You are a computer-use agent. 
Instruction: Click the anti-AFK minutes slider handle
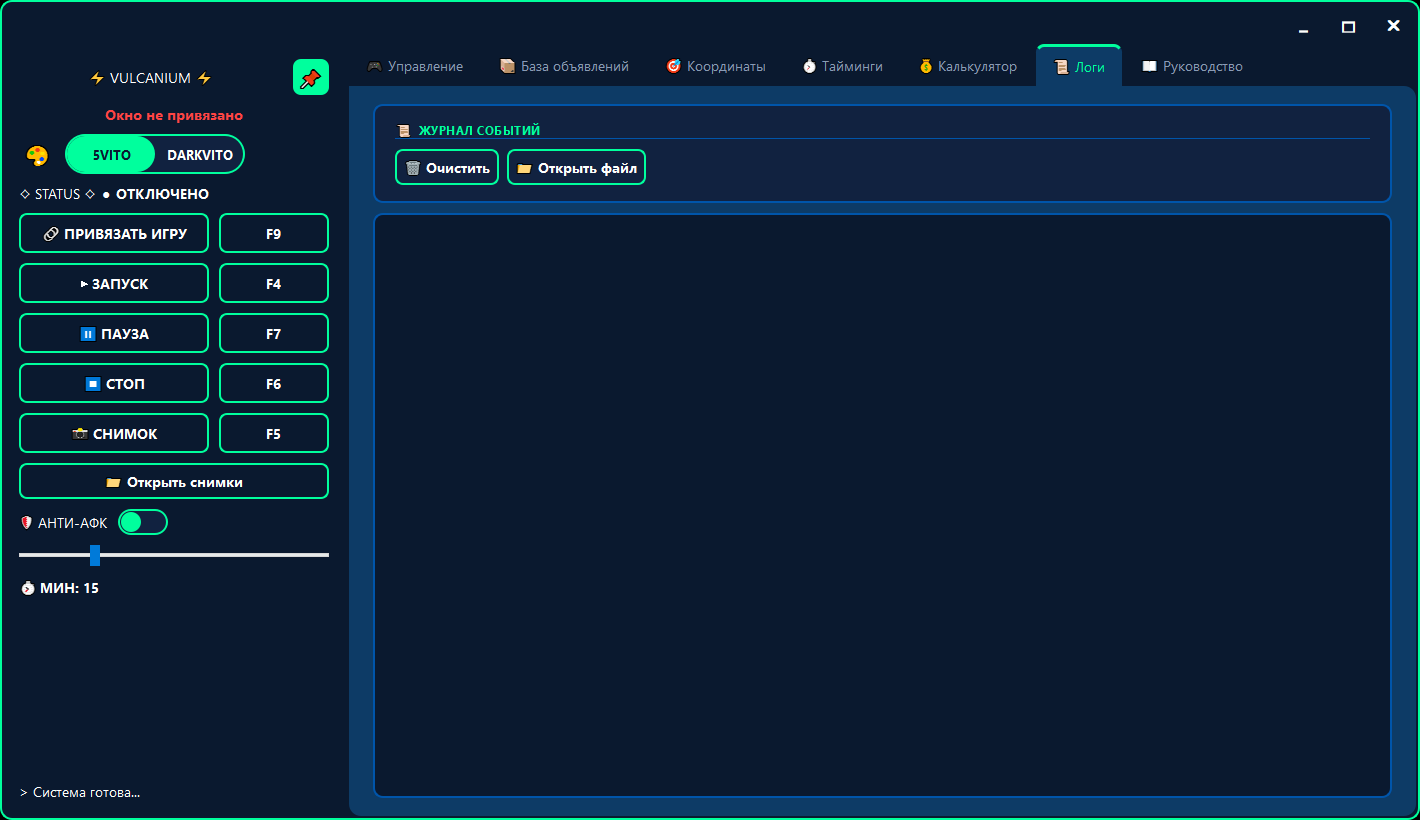tap(95, 555)
